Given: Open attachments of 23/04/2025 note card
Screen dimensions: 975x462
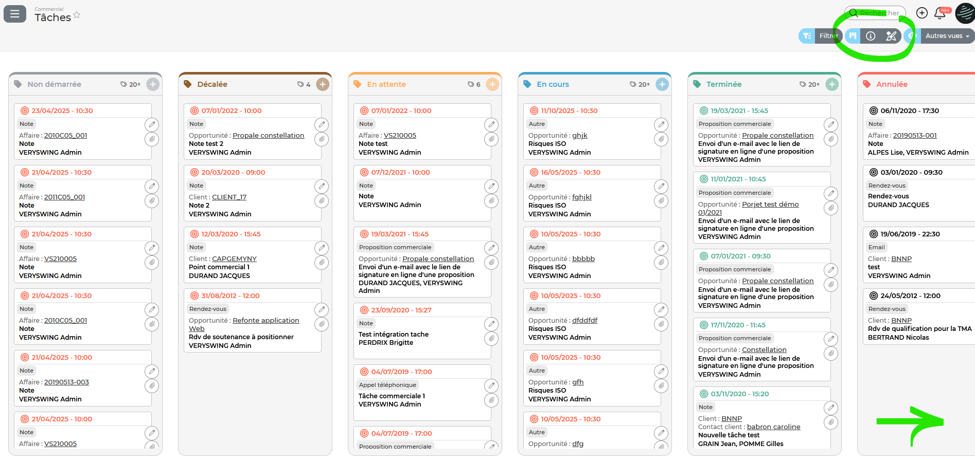Looking at the screenshot, I should (x=152, y=139).
